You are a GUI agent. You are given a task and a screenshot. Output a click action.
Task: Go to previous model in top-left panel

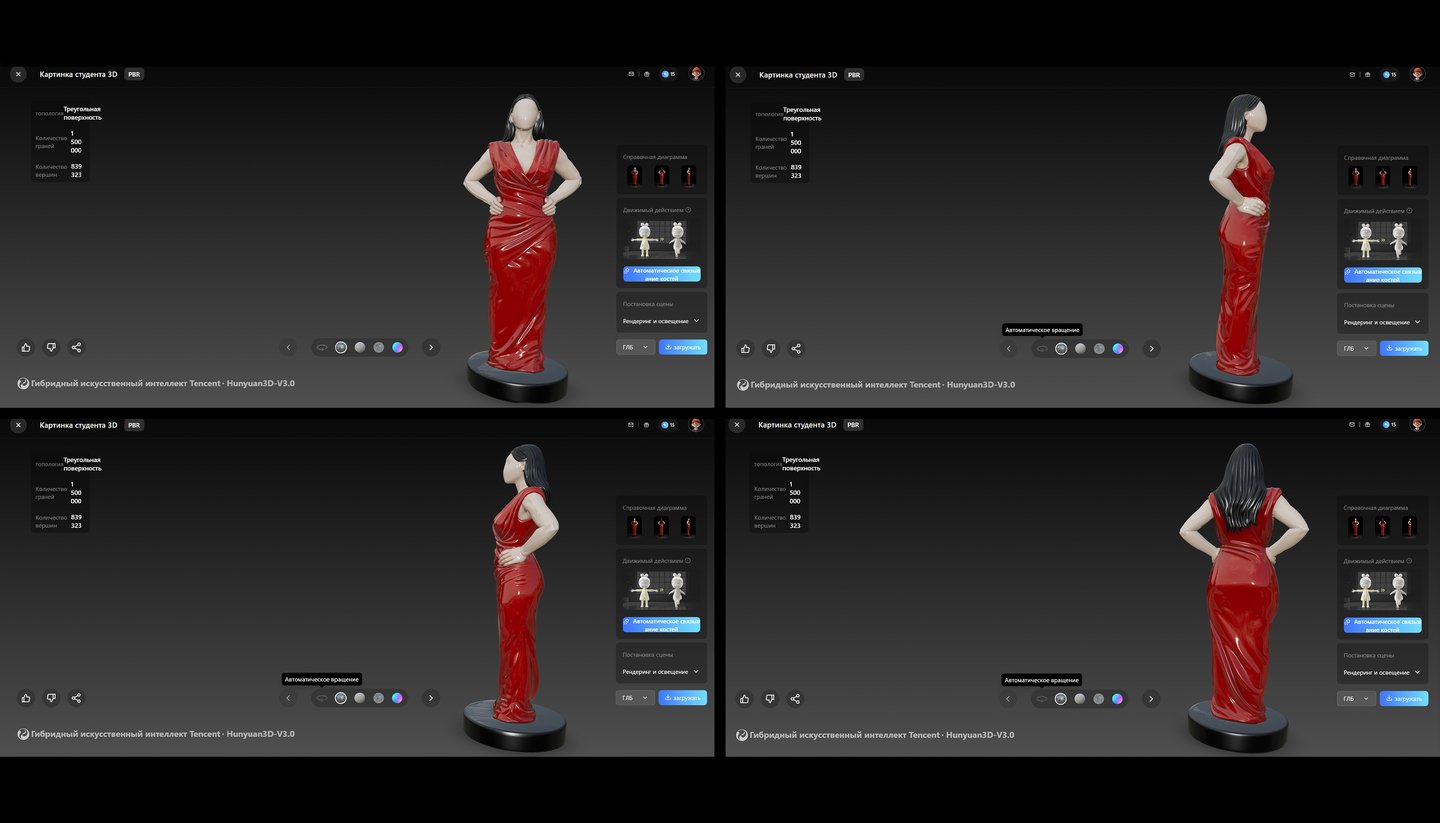[x=289, y=347]
